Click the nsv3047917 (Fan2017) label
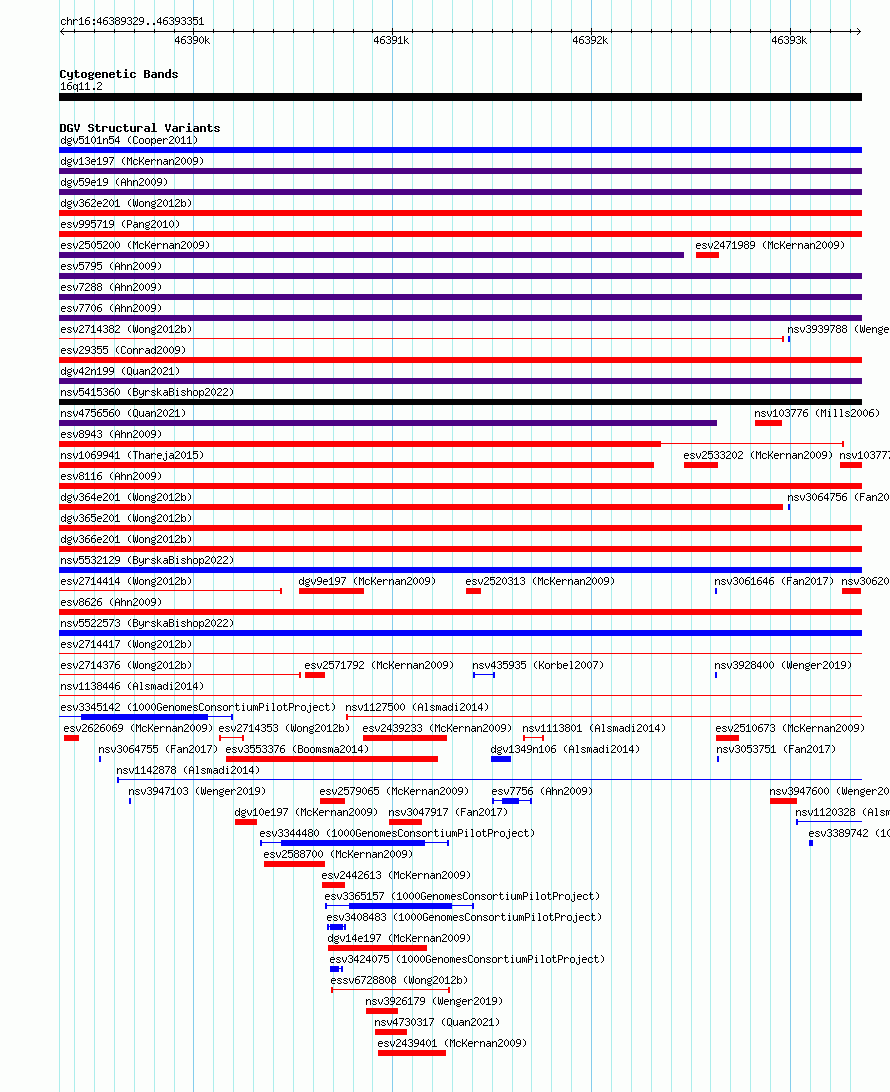The image size is (890, 1092). (x=448, y=812)
